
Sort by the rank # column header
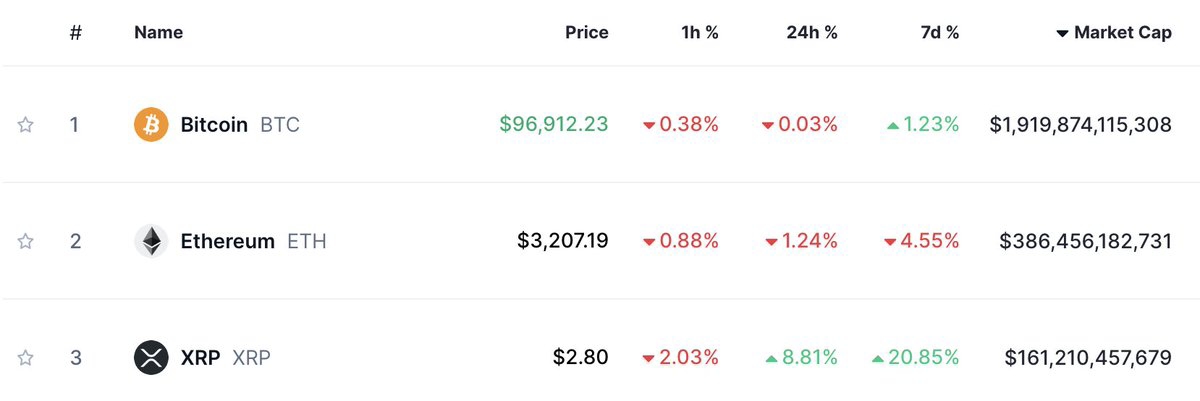pos(75,32)
